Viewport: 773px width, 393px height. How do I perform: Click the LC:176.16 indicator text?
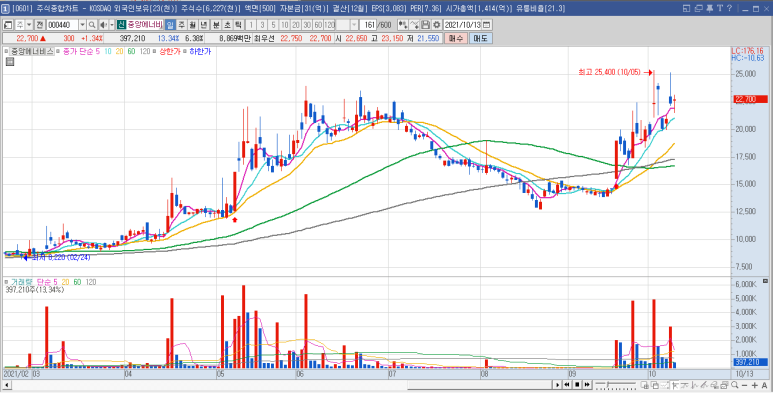(x=747, y=51)
